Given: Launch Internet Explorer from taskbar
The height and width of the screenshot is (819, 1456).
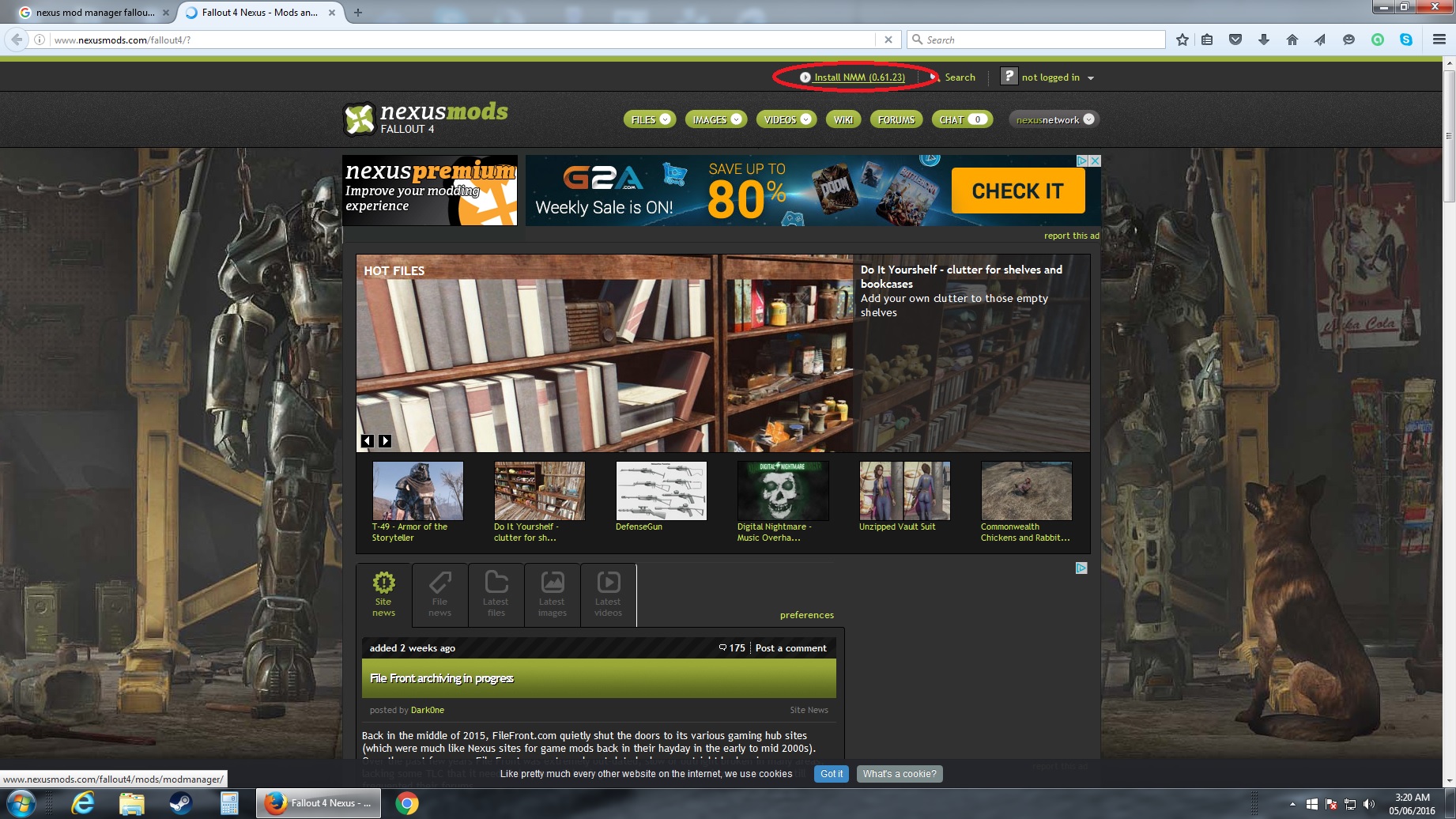Looking at the screenshot, I should 82,804.
